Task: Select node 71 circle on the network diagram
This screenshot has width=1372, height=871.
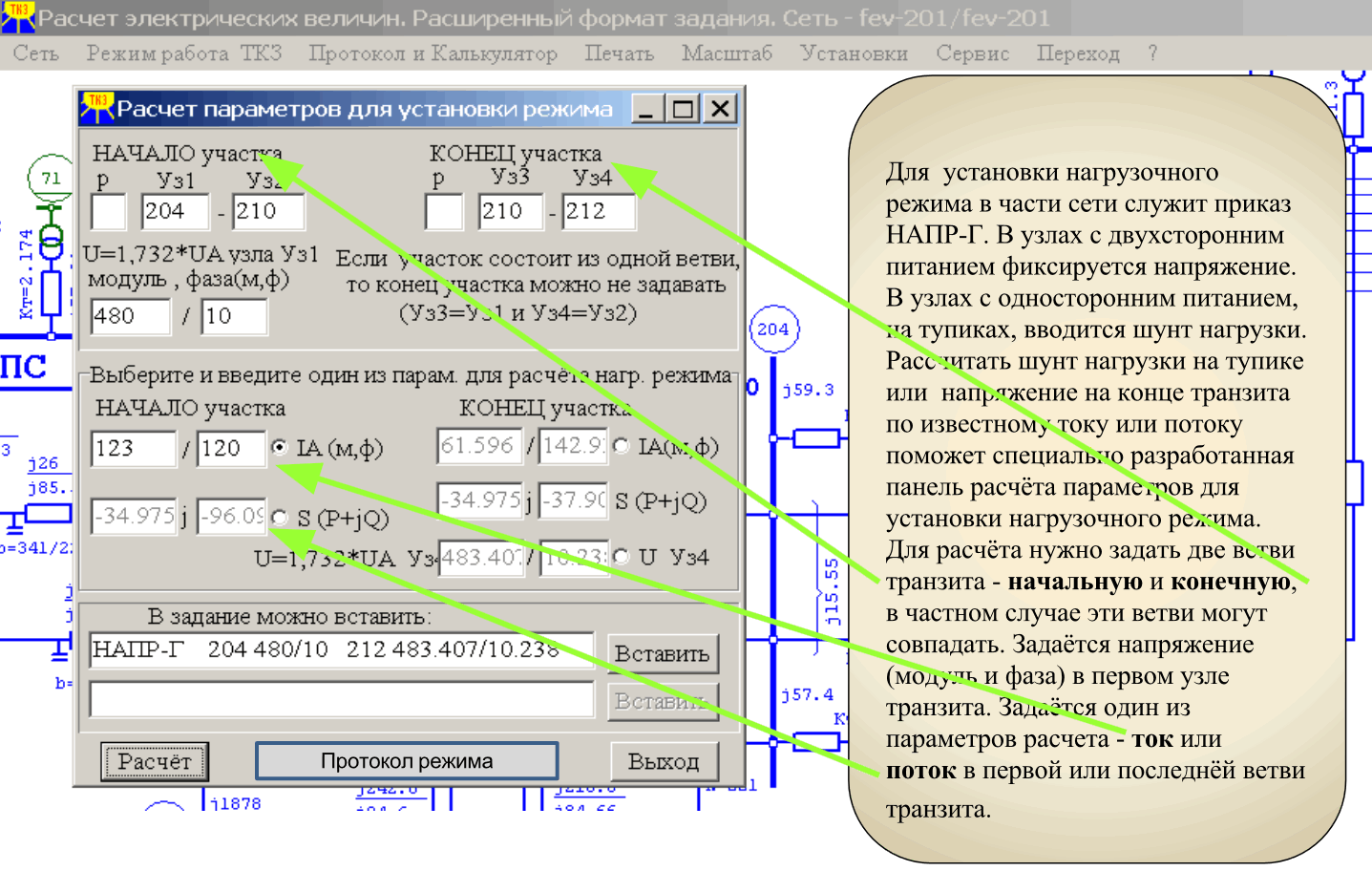Action: coord(51,178)
